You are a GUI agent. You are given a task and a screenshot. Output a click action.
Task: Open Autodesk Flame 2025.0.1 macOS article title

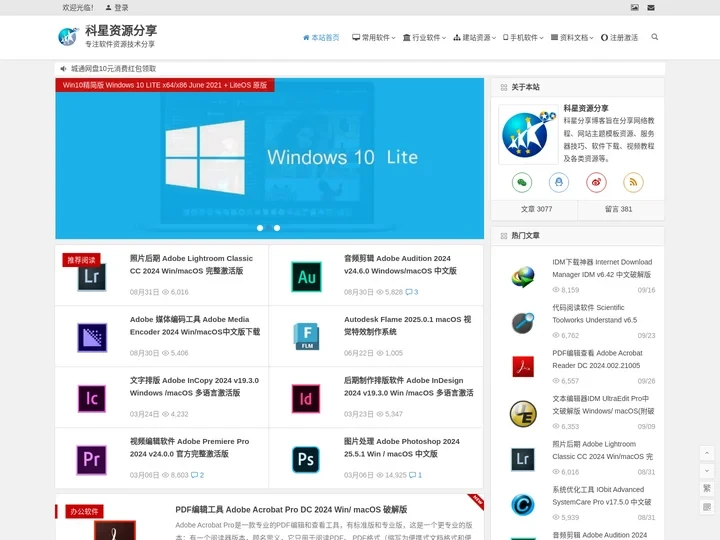(x=408, y=325)
